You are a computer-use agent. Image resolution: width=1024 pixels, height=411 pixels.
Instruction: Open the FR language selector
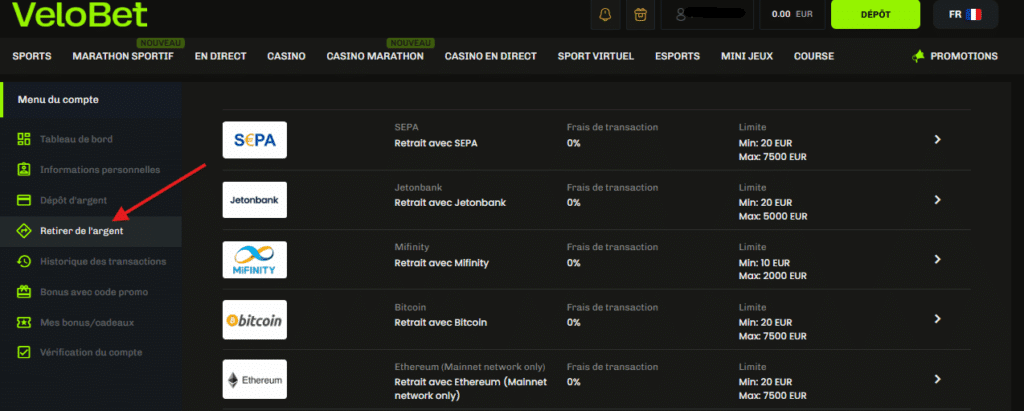[965, 15]
